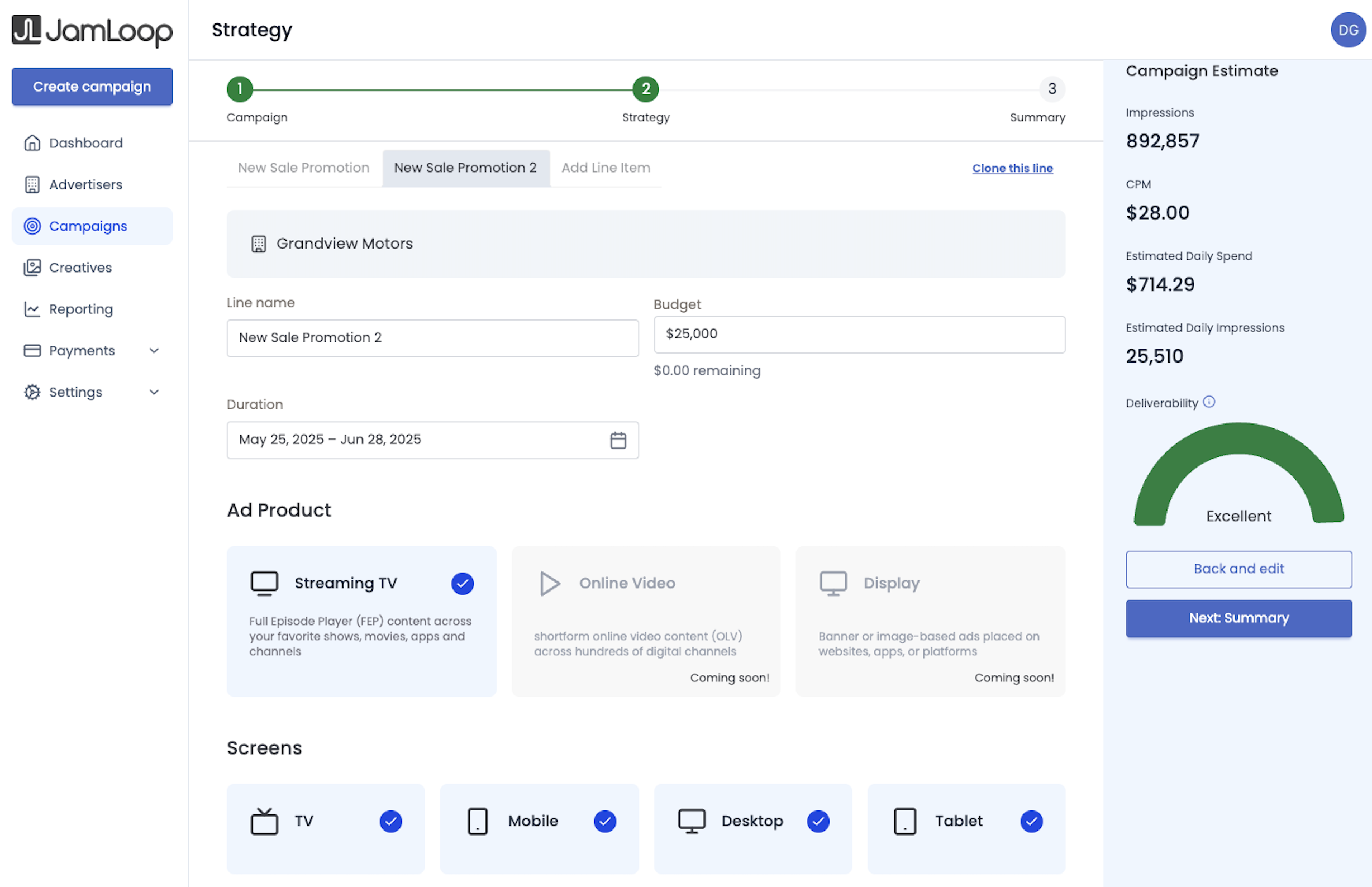Click the Back and edit button
Image resolution: width=1372 pixels, height=887 pixels.
(x=1238, y=569)
